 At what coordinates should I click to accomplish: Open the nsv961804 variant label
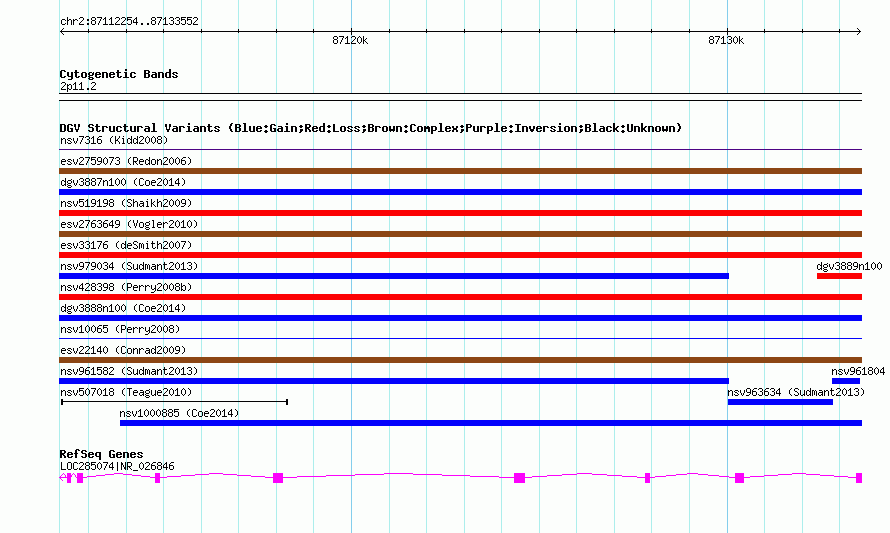[858, 371]
